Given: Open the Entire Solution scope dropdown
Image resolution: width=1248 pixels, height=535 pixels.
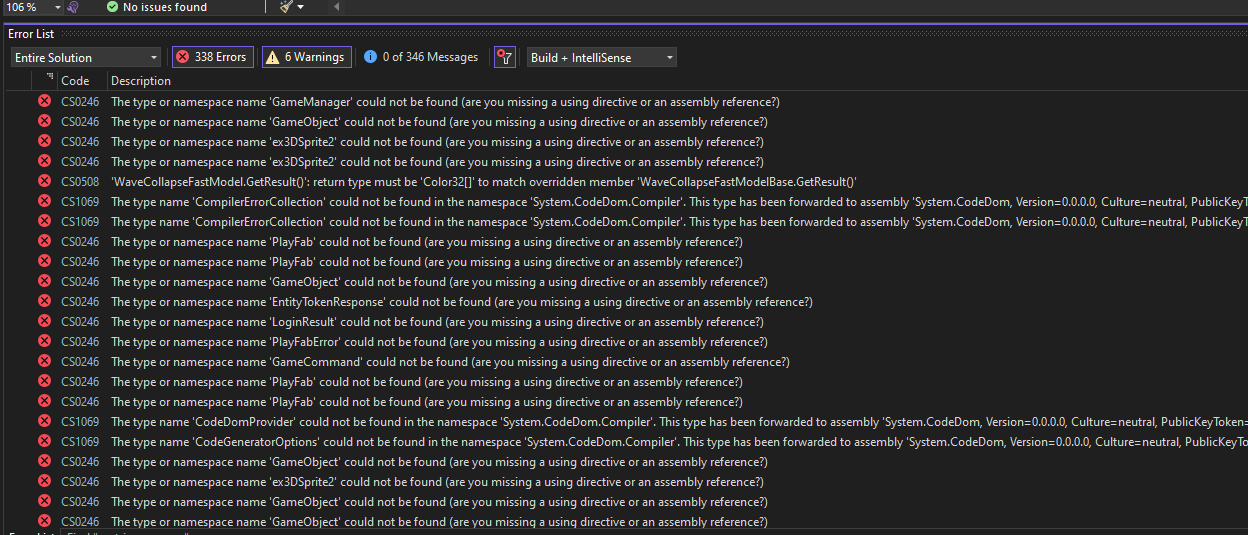Looking at the screenshot, I should (x=86, y=57).
